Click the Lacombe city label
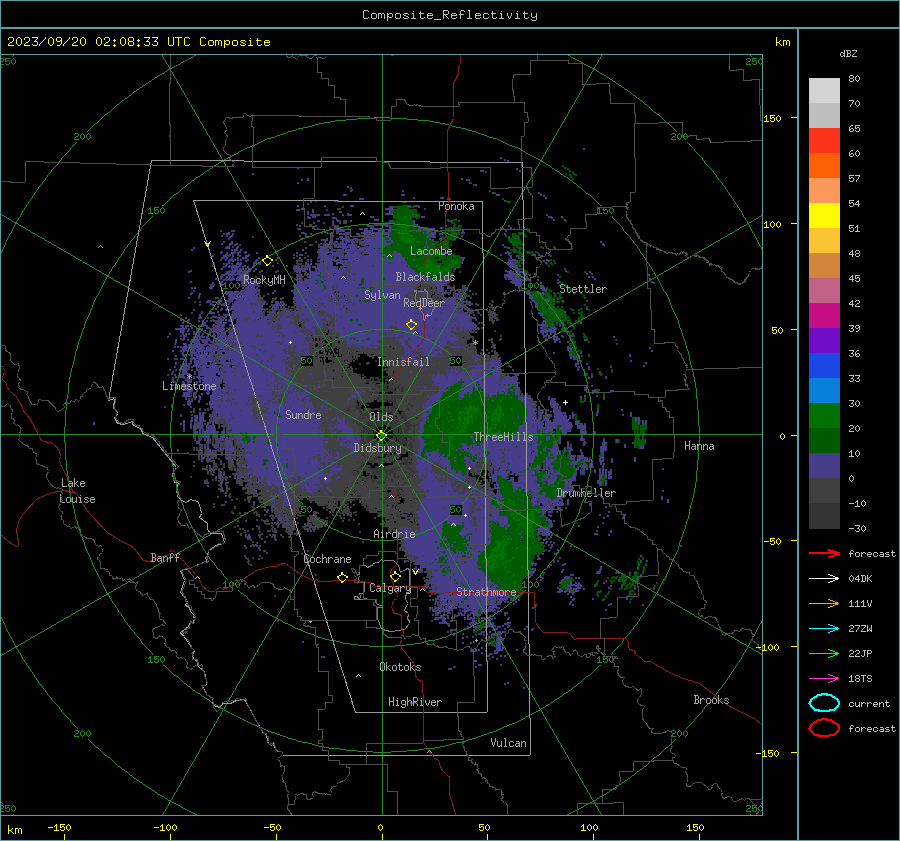Viewport: 900px width, 841px height. [431, 251]
